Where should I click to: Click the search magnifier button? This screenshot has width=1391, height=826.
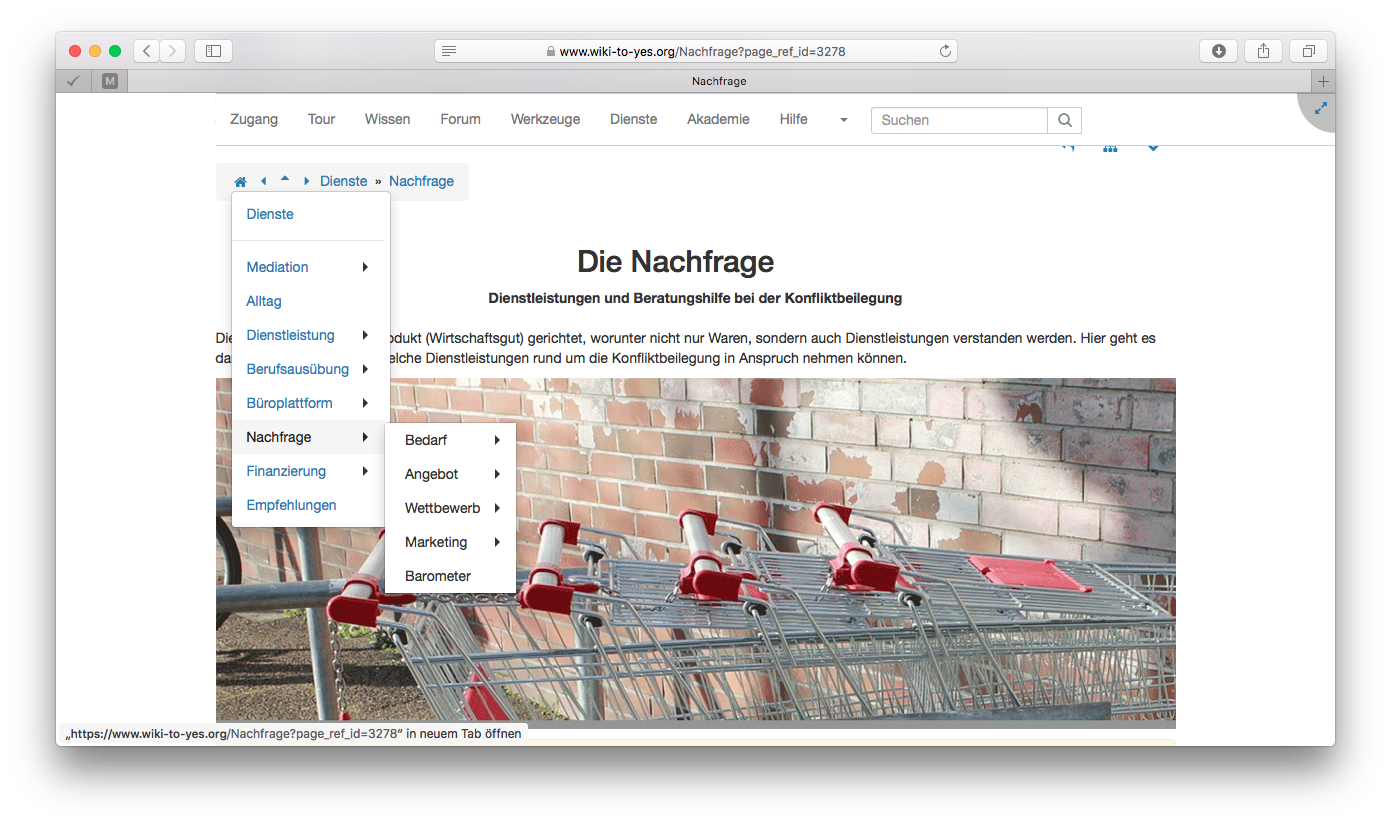[x=1064, y=120]
